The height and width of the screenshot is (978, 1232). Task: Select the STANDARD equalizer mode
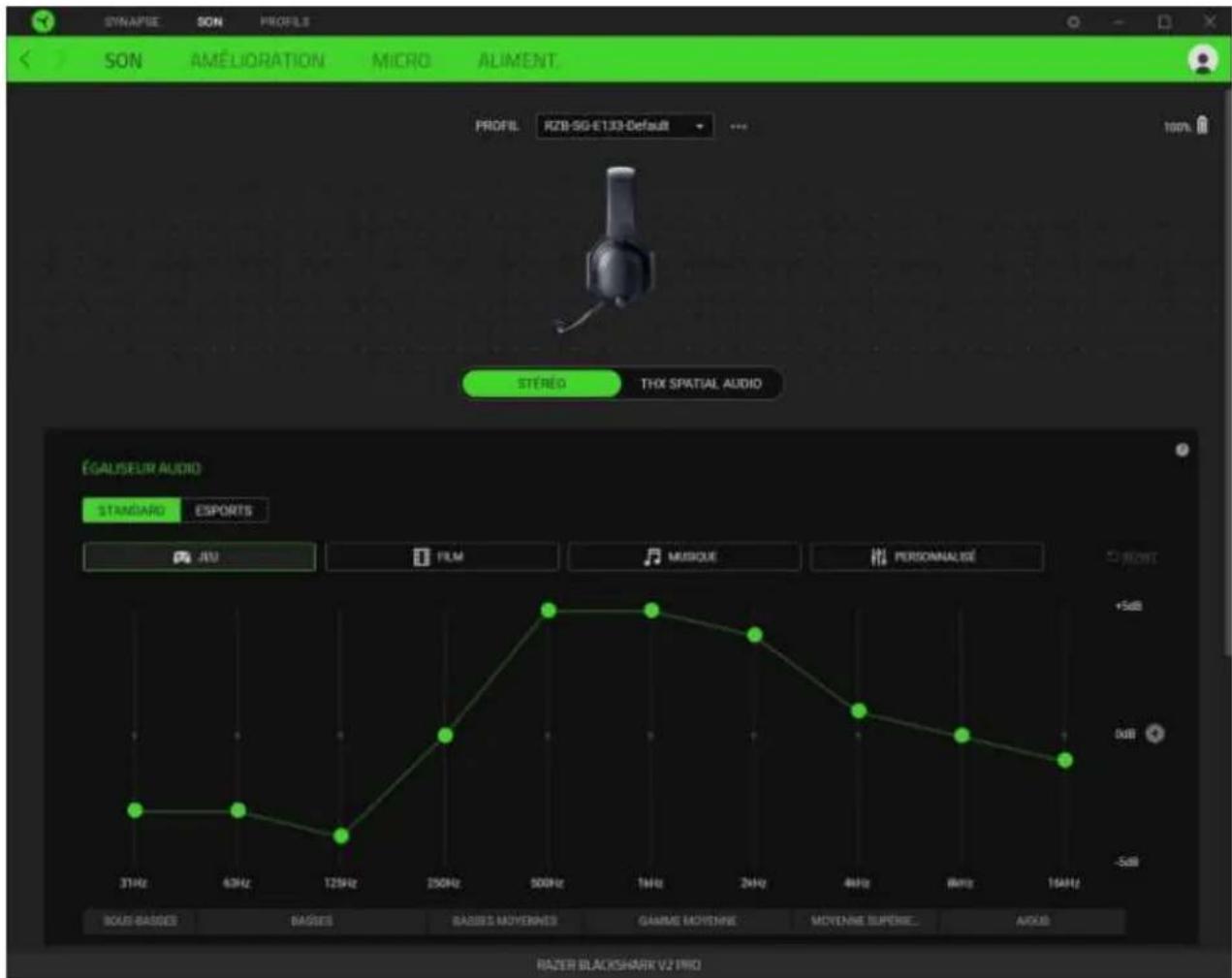click(132, 510)
